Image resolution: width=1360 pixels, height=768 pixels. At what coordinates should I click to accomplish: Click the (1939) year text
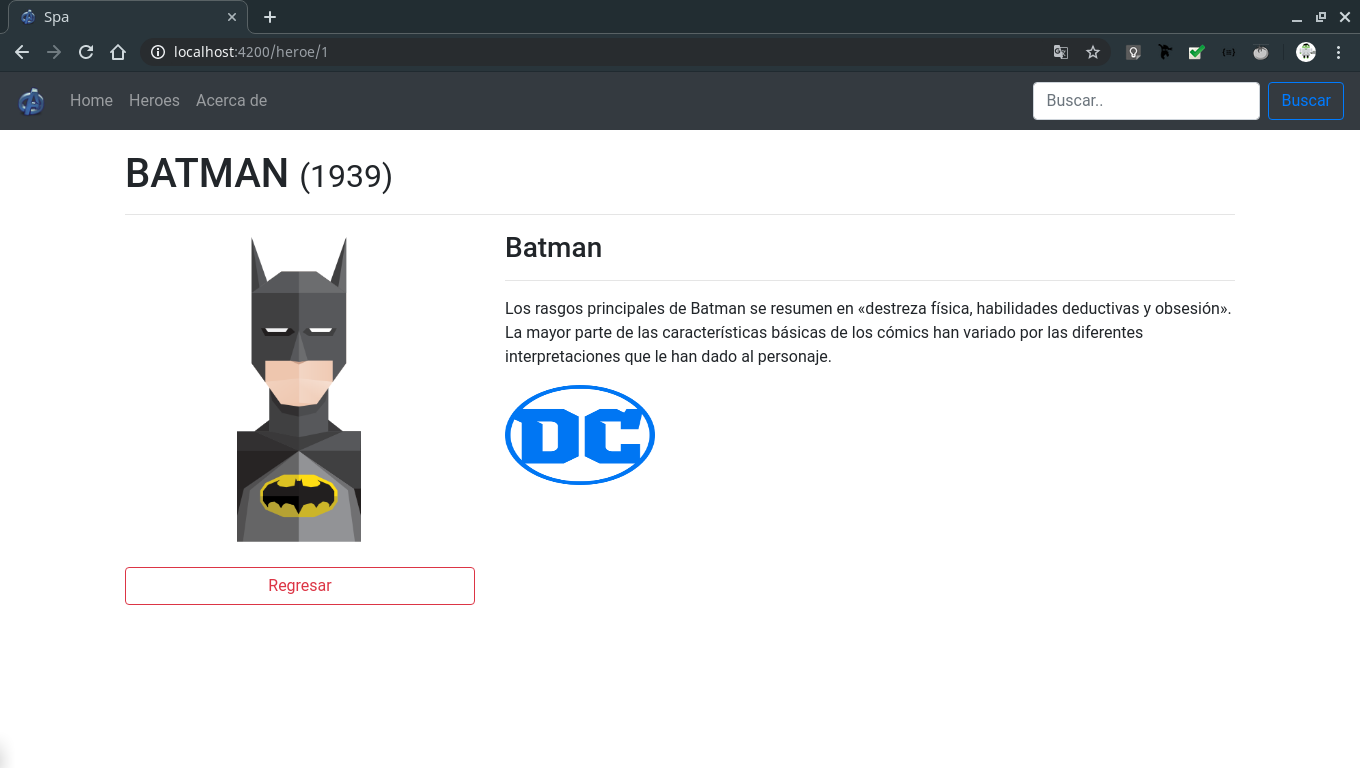click(346, 176)
